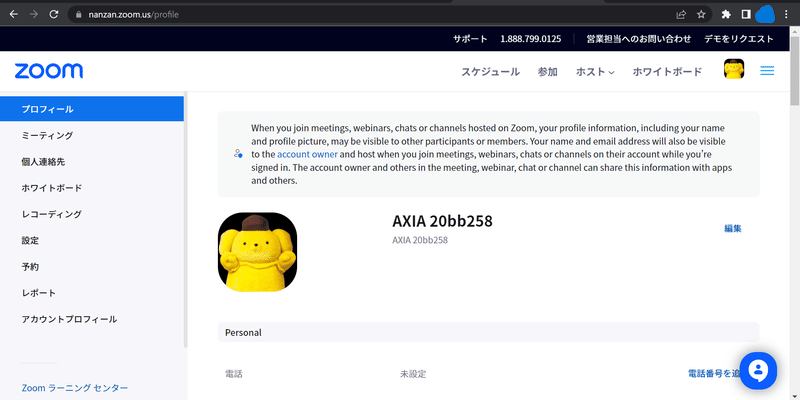Click the Personal section header
This screenshot has width=800, height=400.
click(488, 332)
